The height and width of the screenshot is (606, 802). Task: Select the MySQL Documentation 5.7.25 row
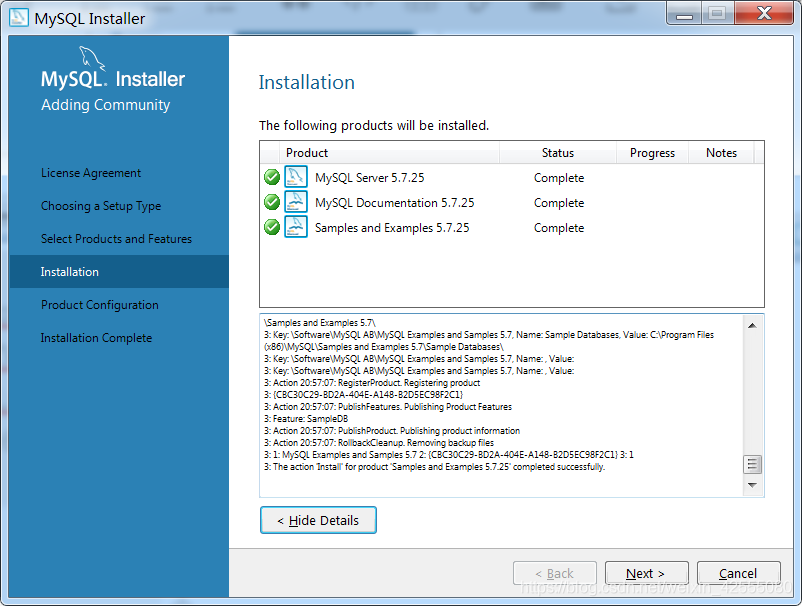(511, 203)
